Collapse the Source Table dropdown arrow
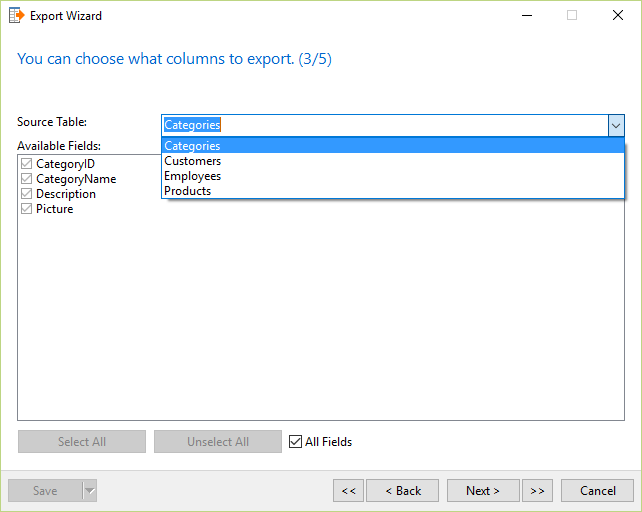 (x=616, y=125)
